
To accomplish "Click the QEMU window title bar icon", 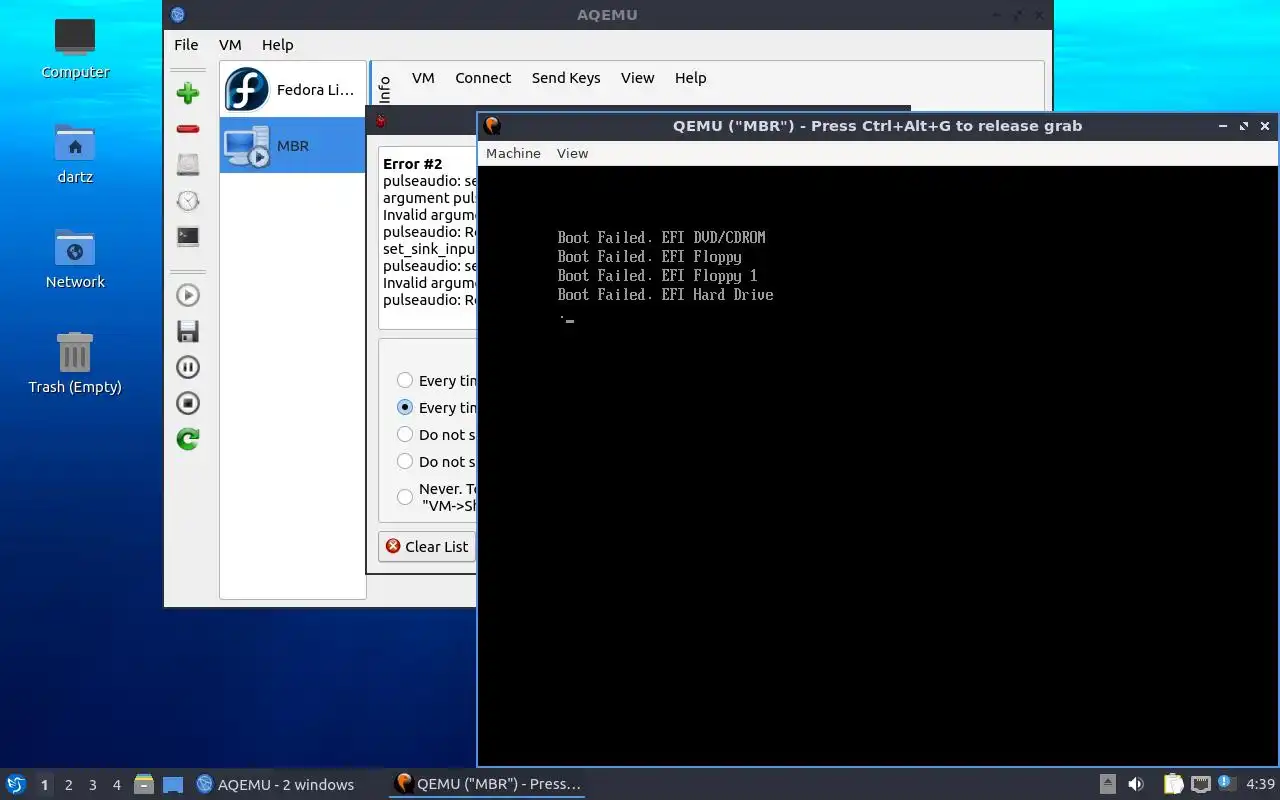I will tap(492, 126).
